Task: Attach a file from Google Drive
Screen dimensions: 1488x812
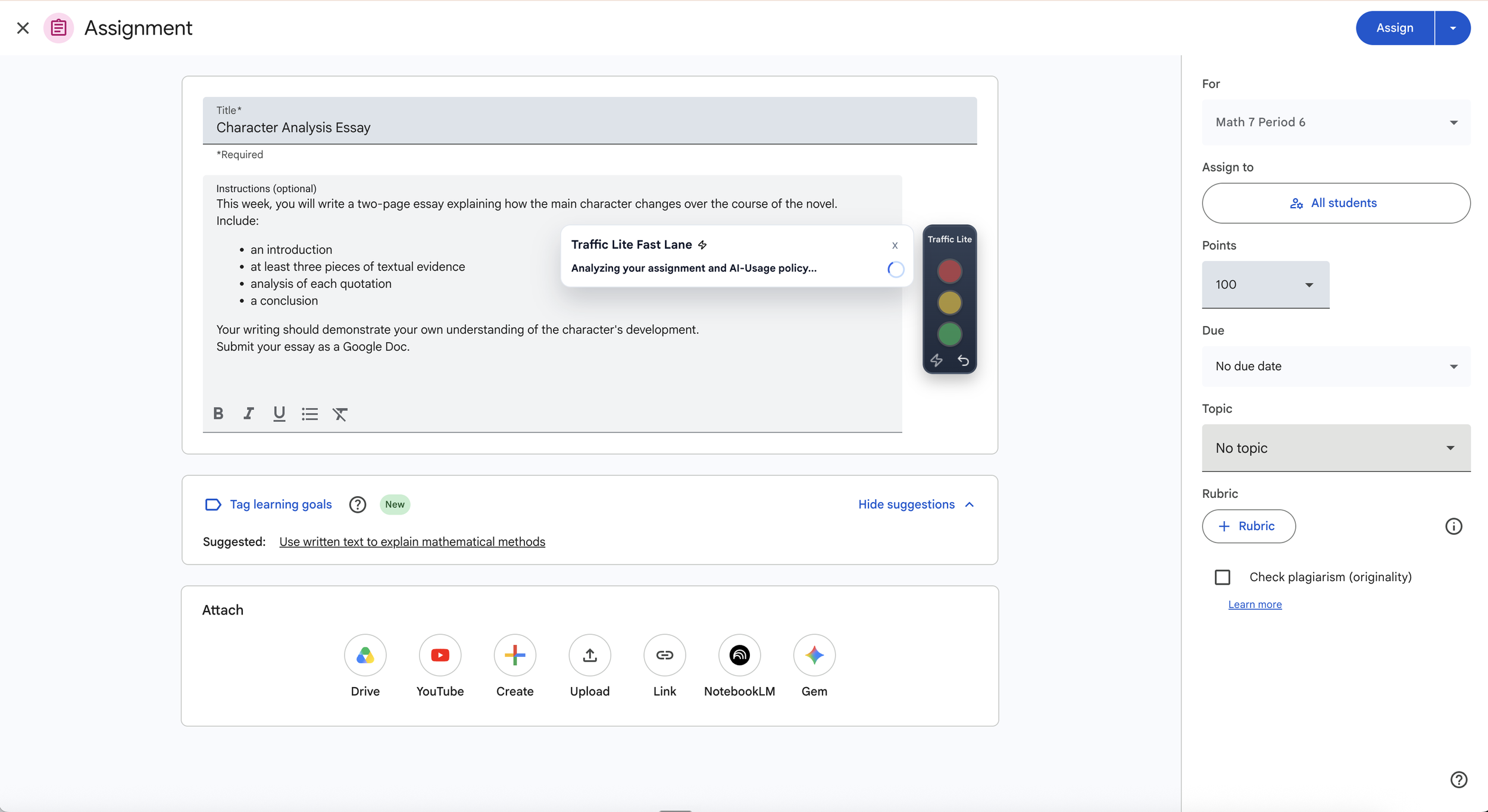Action: tap(365, 655)
